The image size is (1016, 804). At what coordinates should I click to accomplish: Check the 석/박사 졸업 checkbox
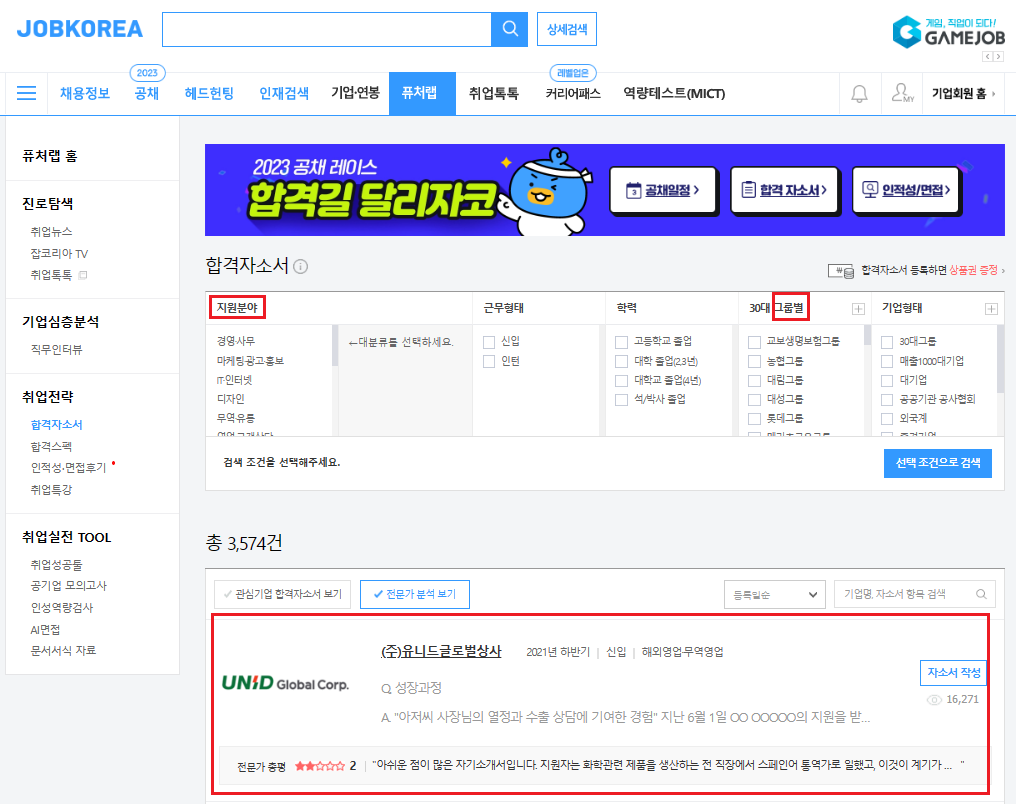pyautogui.click(x=621, y=400)
